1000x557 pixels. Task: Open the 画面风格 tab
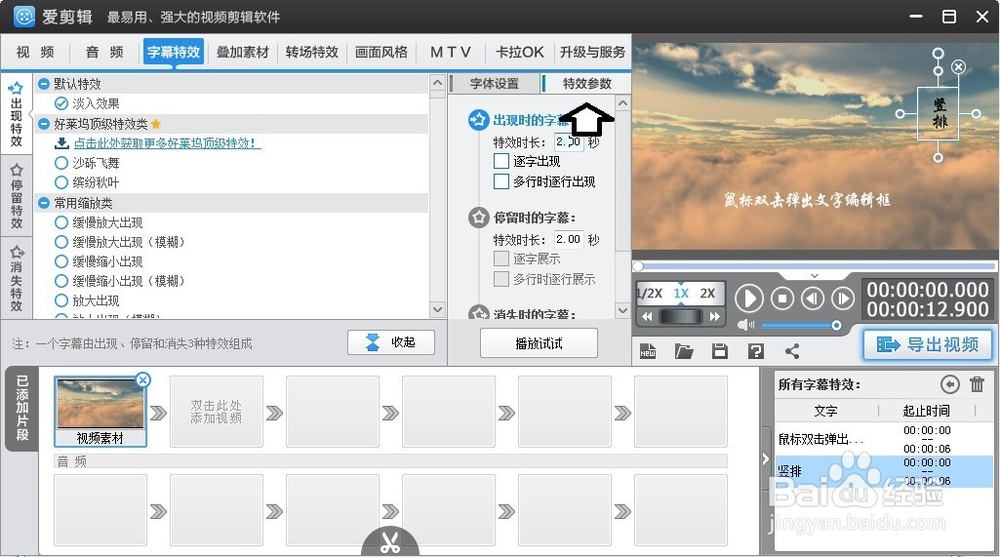coord(381,52)
